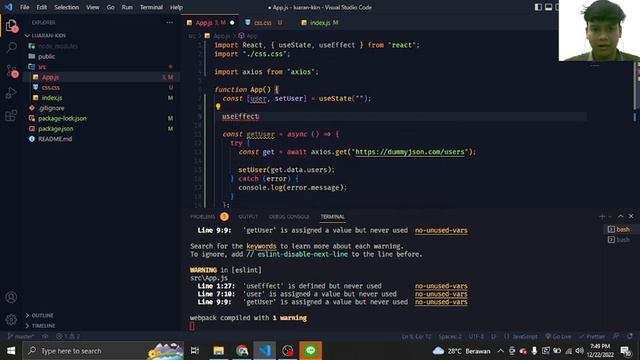Click the taskbar search box
The height and width of the screenshot is (360, 640).
(104, 351)
